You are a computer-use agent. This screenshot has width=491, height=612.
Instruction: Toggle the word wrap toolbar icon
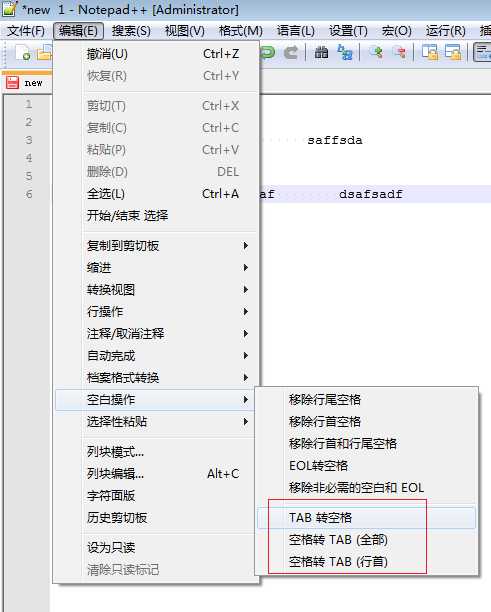[x=482, y=52]
